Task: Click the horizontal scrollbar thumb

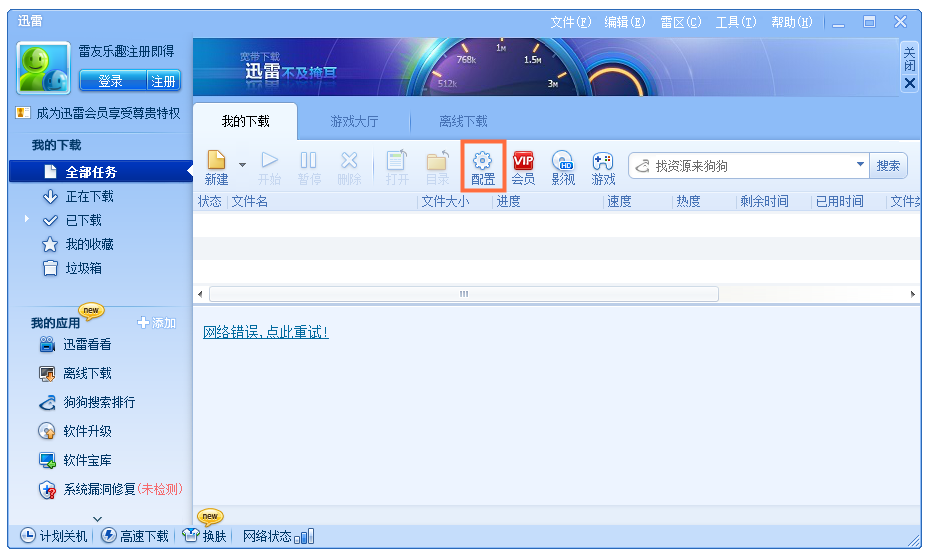Action: tap(464, 294)
